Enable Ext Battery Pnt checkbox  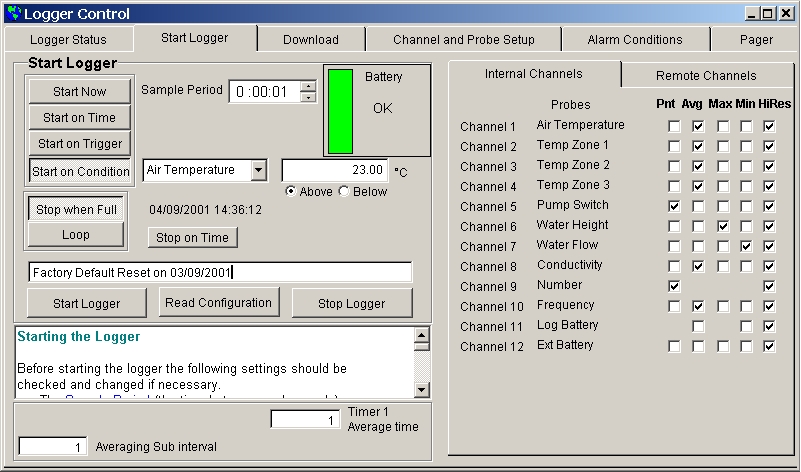click(x=674, y=346)
